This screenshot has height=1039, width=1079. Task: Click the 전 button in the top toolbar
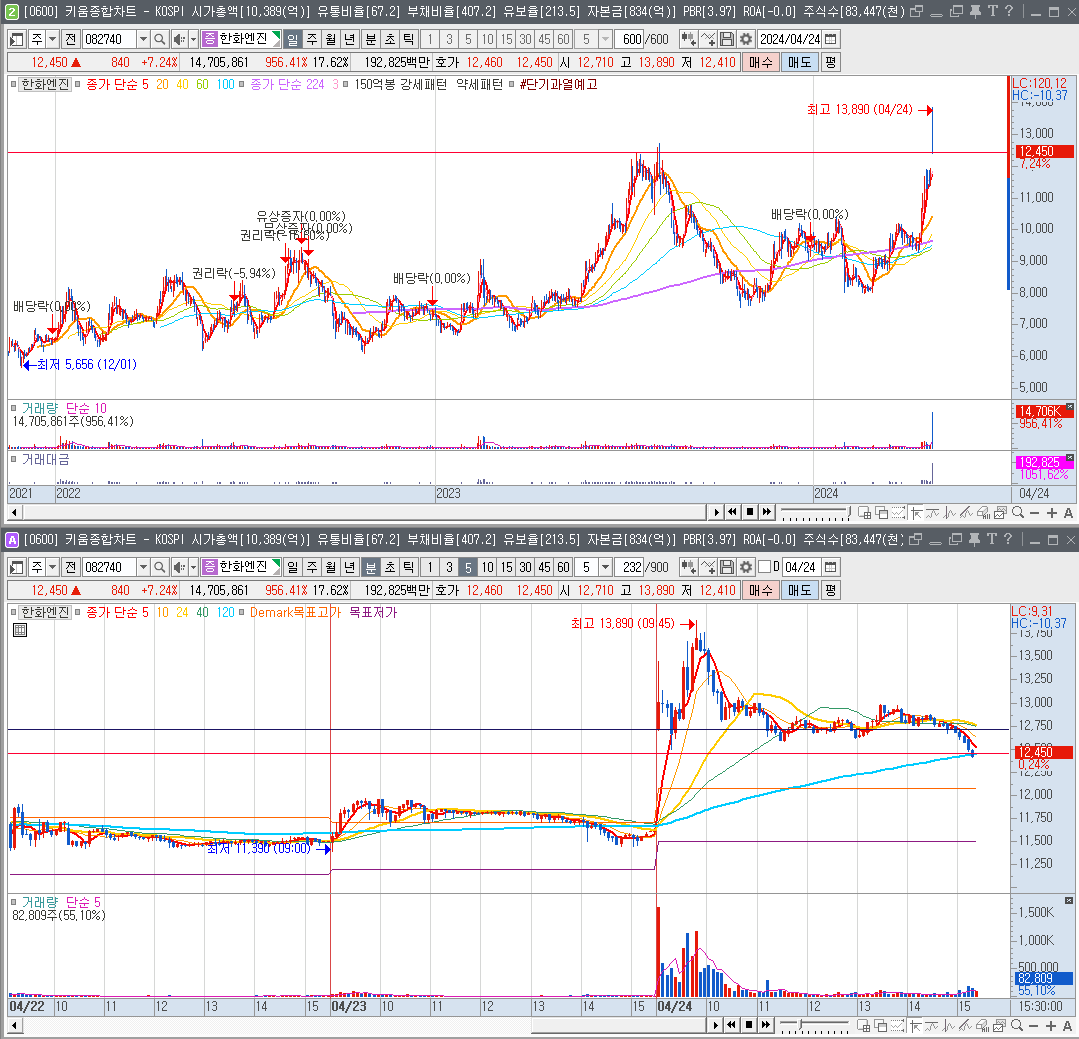pyautogui.click(x=70, y=39)
